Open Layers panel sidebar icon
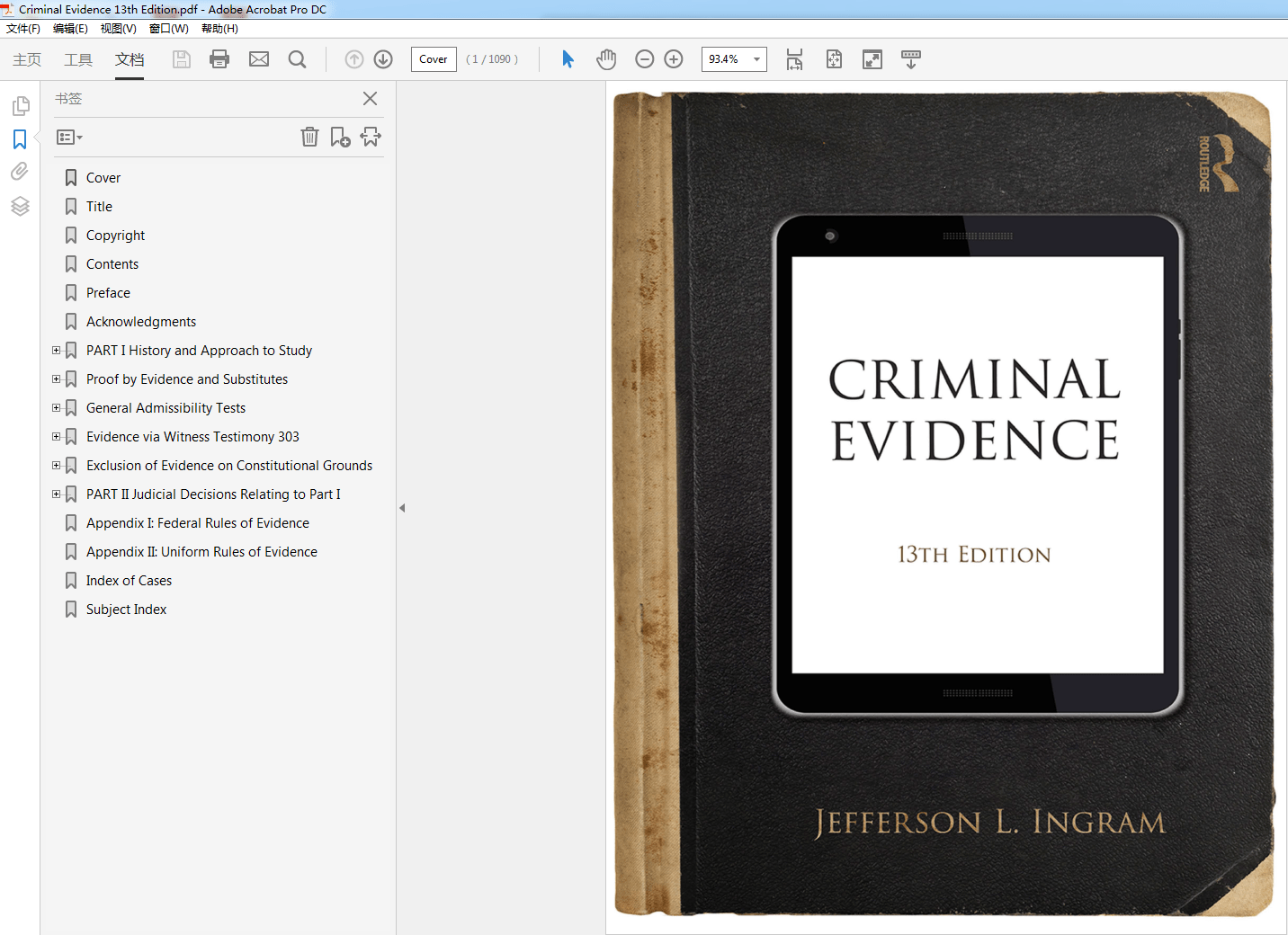Screen dimensions: 1288x935 coord(20,206)
